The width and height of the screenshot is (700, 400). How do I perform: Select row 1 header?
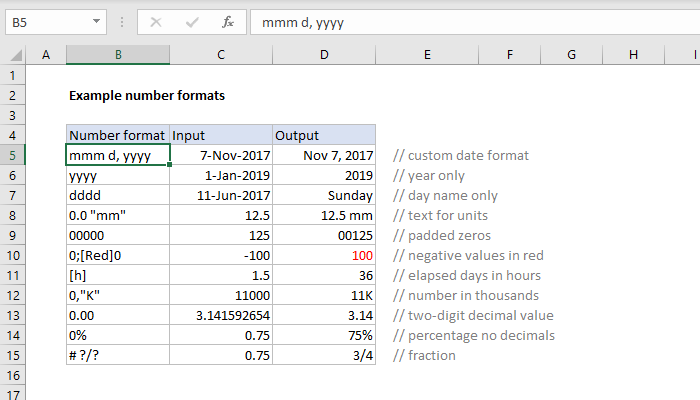coord(12,75)
